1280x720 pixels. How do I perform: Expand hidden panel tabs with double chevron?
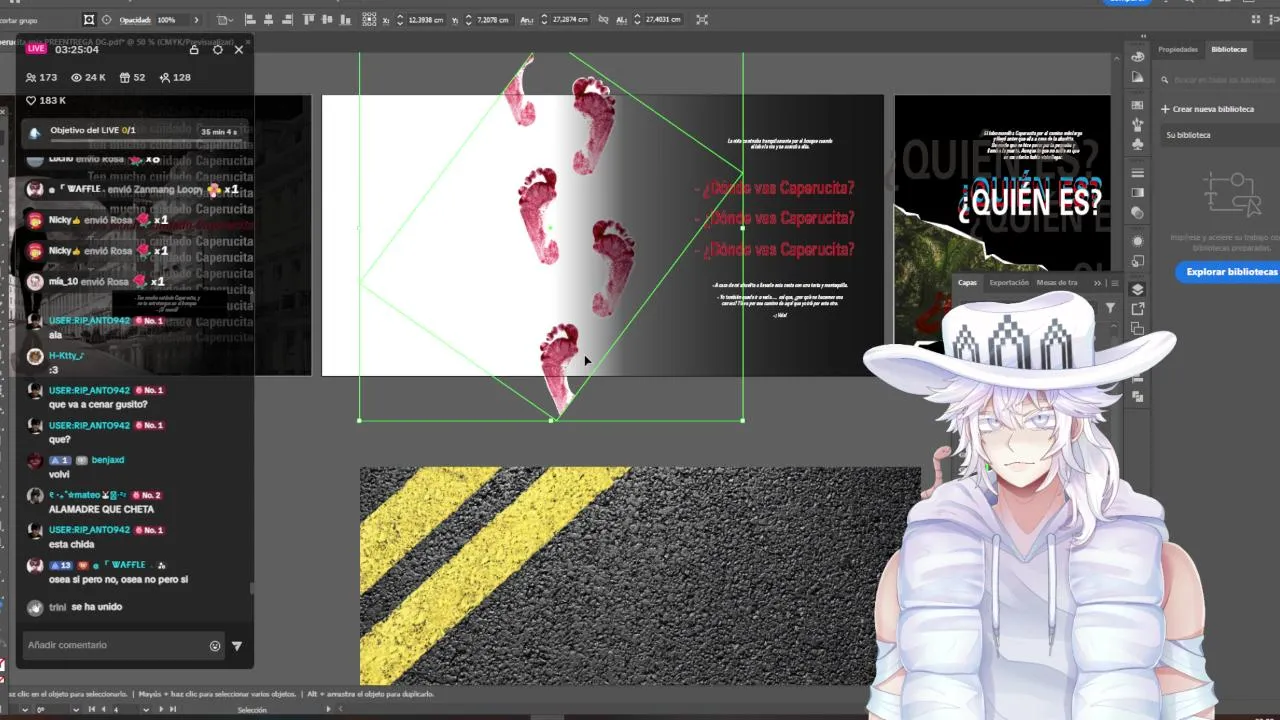pos(1097,283)
